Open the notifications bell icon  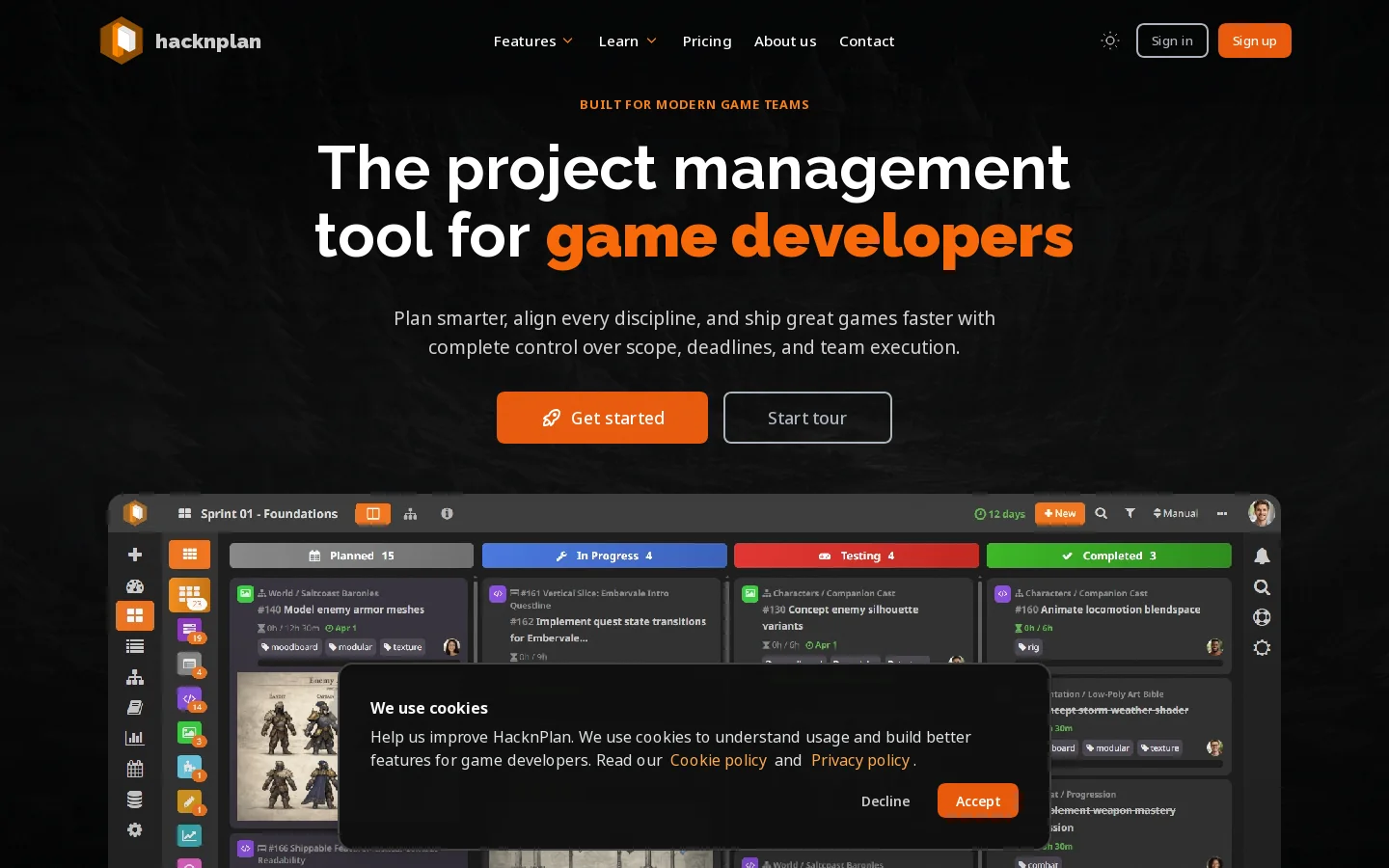pos(1262,556)
